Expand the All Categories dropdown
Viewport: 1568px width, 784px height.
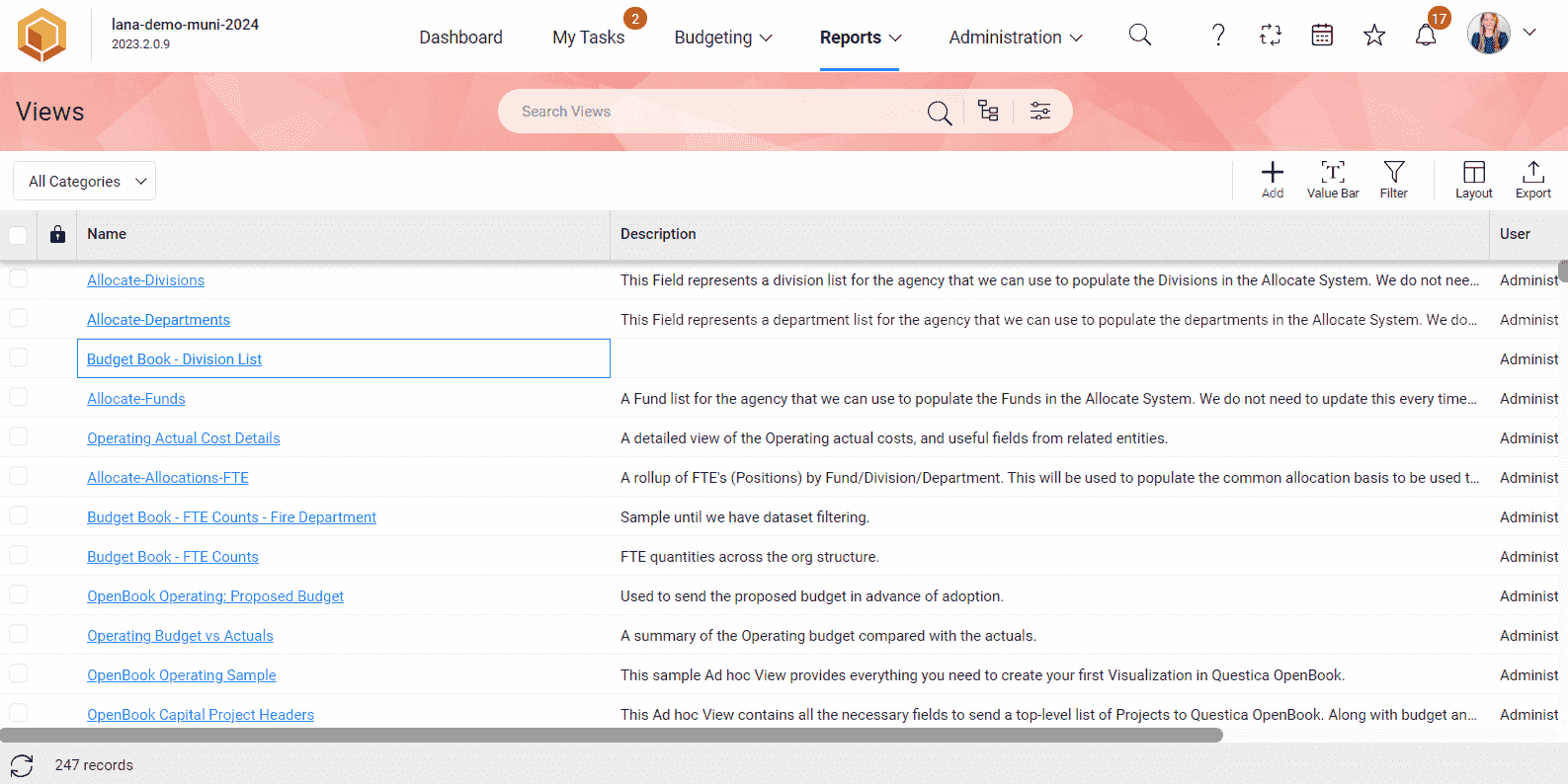pos(85,182)
